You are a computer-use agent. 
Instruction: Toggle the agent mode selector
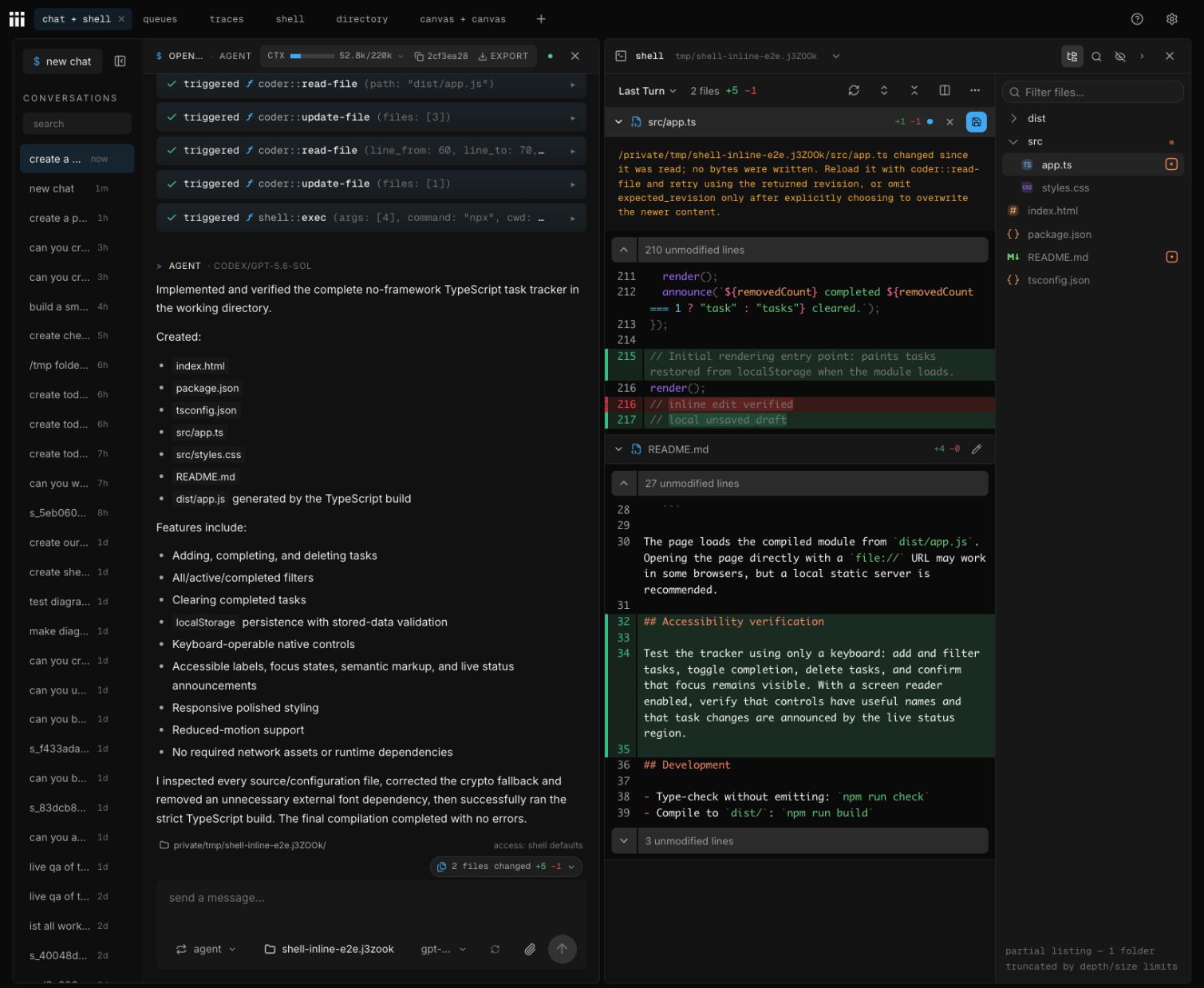(x=206, y=949)
